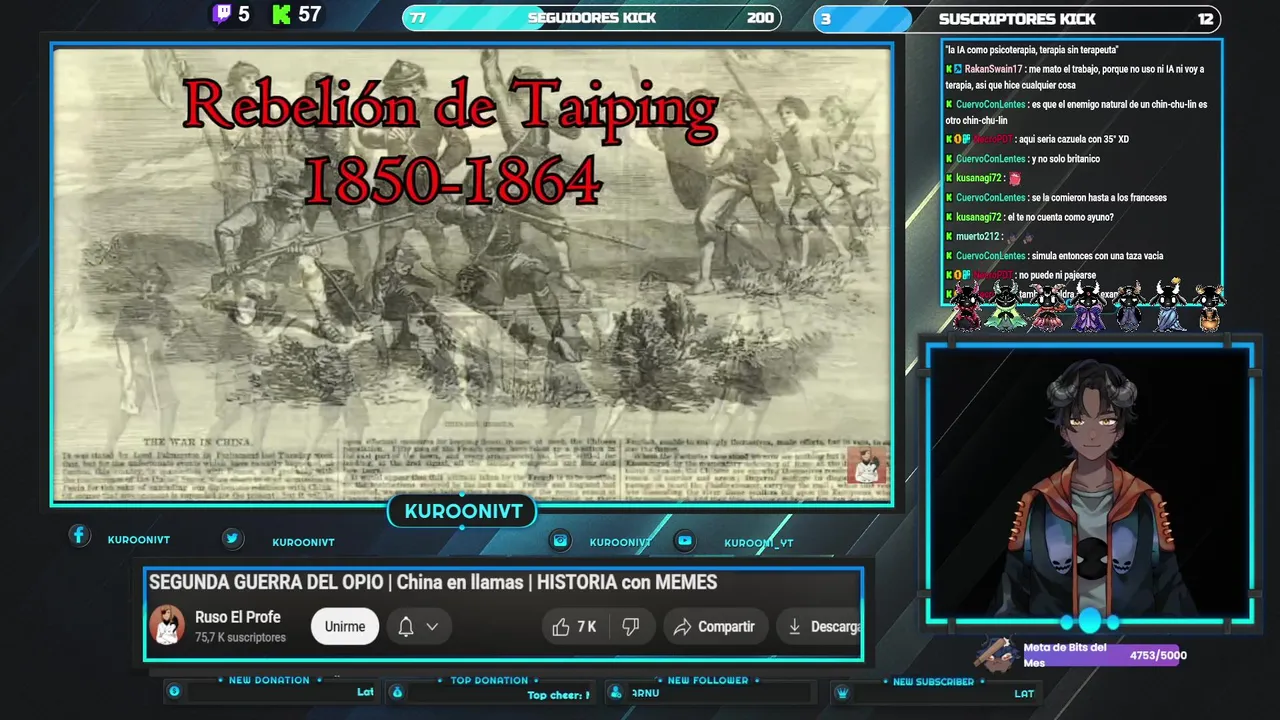
Task: Click the YouTube icon beside KUROONI_VT
Action: coord(685,540)
